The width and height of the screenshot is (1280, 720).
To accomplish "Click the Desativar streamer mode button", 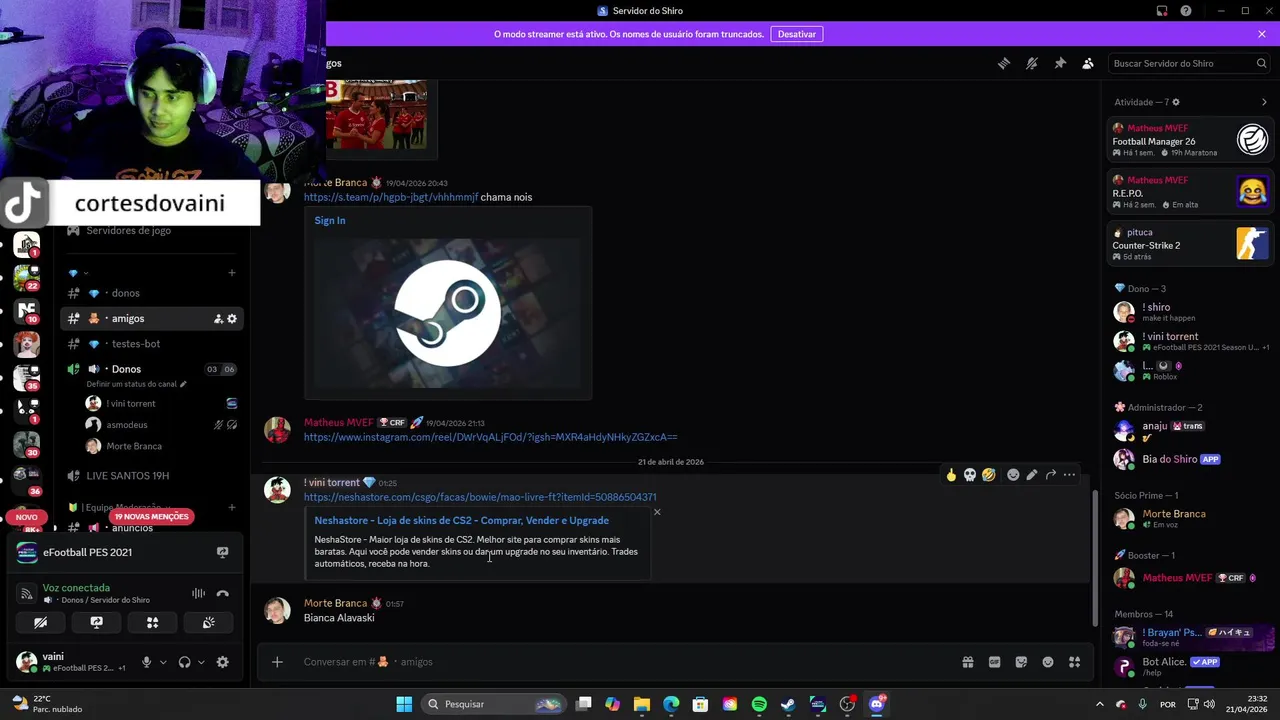I will pyautogui.click(x=797, y=34).
